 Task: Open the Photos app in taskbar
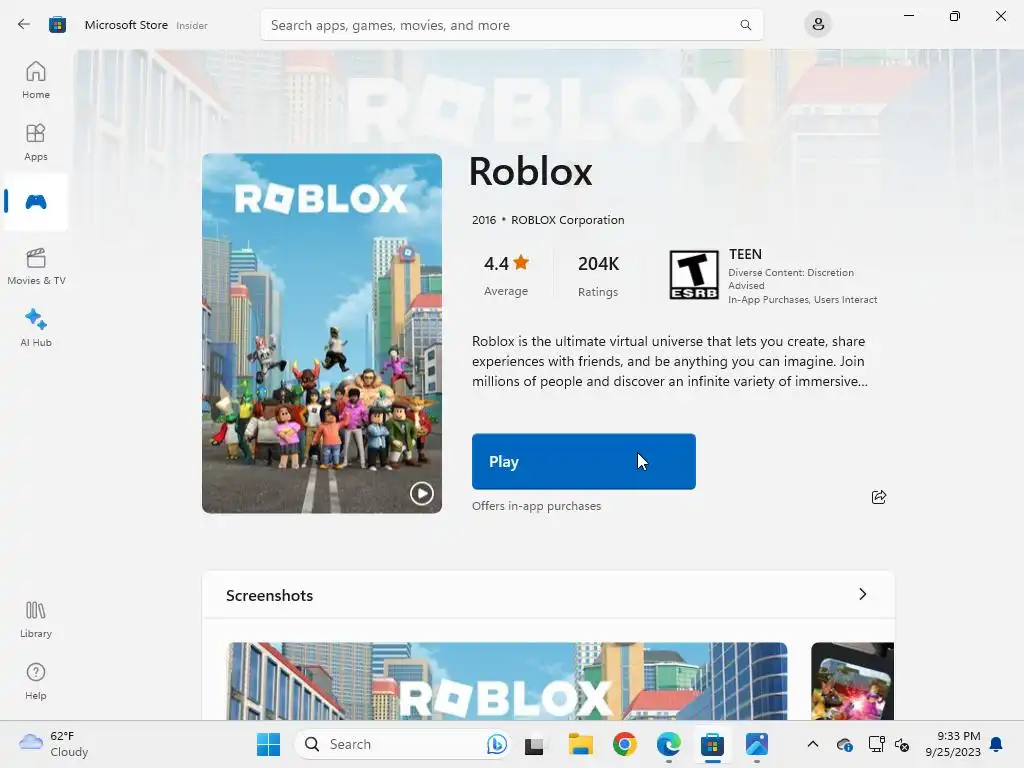[x=757, y=744]
